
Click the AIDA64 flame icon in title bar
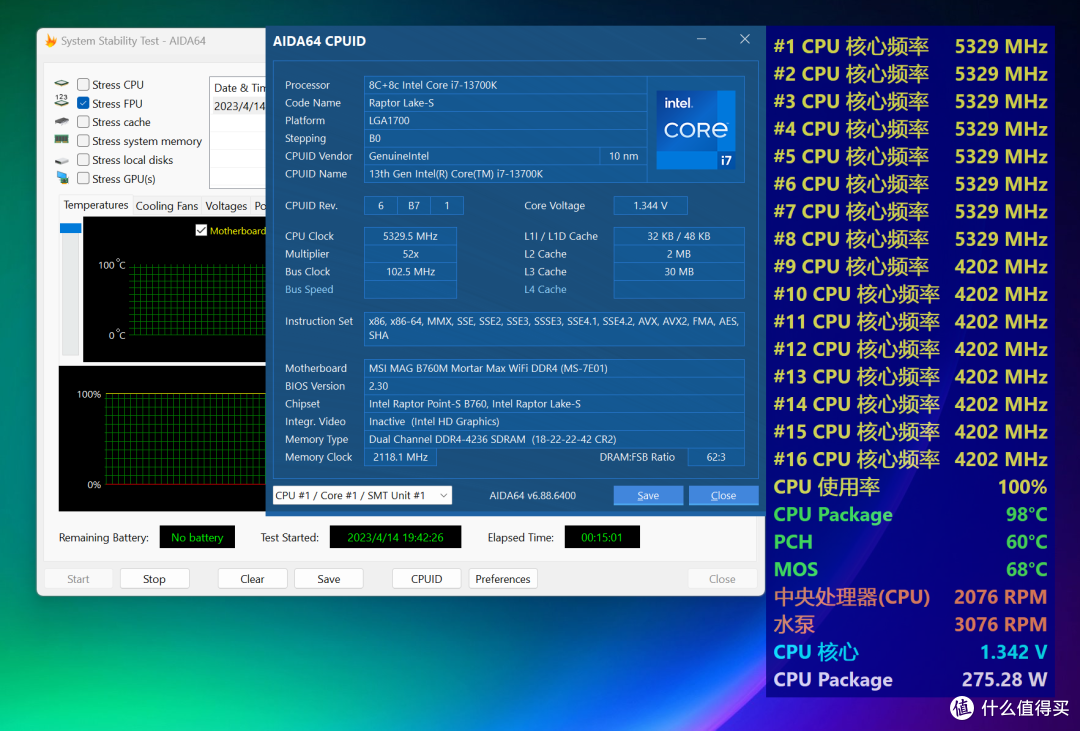[x=50, y=41]
